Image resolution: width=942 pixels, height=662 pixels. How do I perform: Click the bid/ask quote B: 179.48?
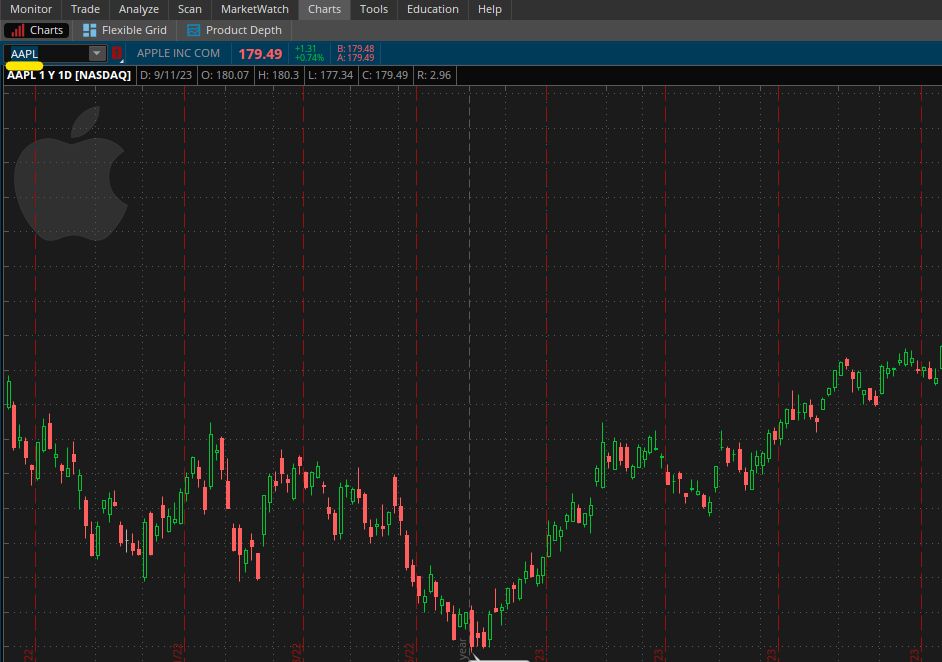point(355,49)
